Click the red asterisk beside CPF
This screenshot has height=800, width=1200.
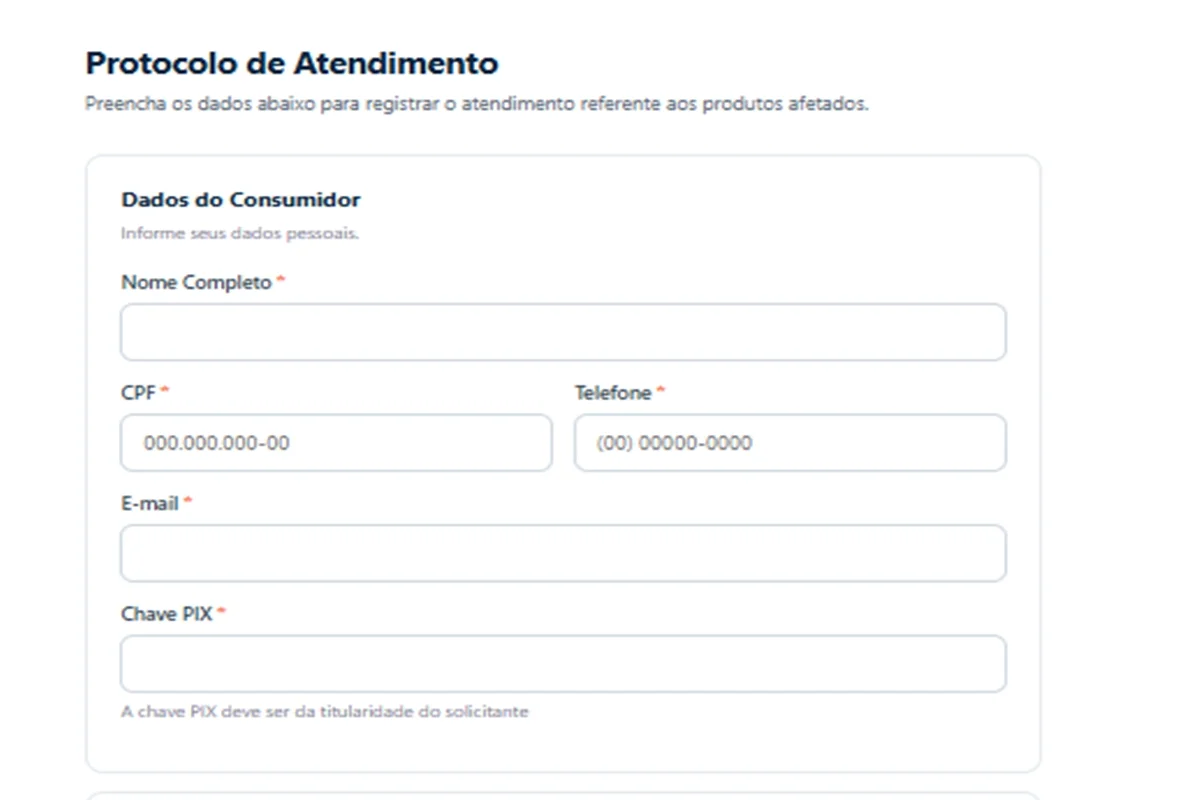(165, 392)
